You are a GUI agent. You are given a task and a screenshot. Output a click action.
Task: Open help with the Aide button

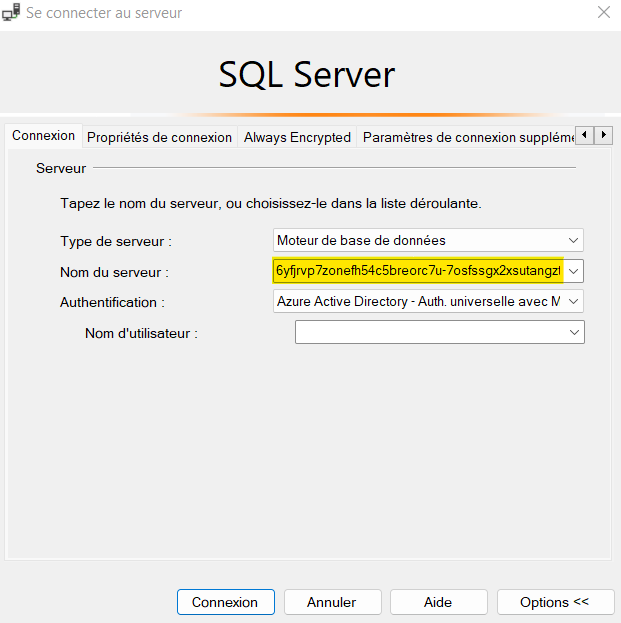pos(438,602)
